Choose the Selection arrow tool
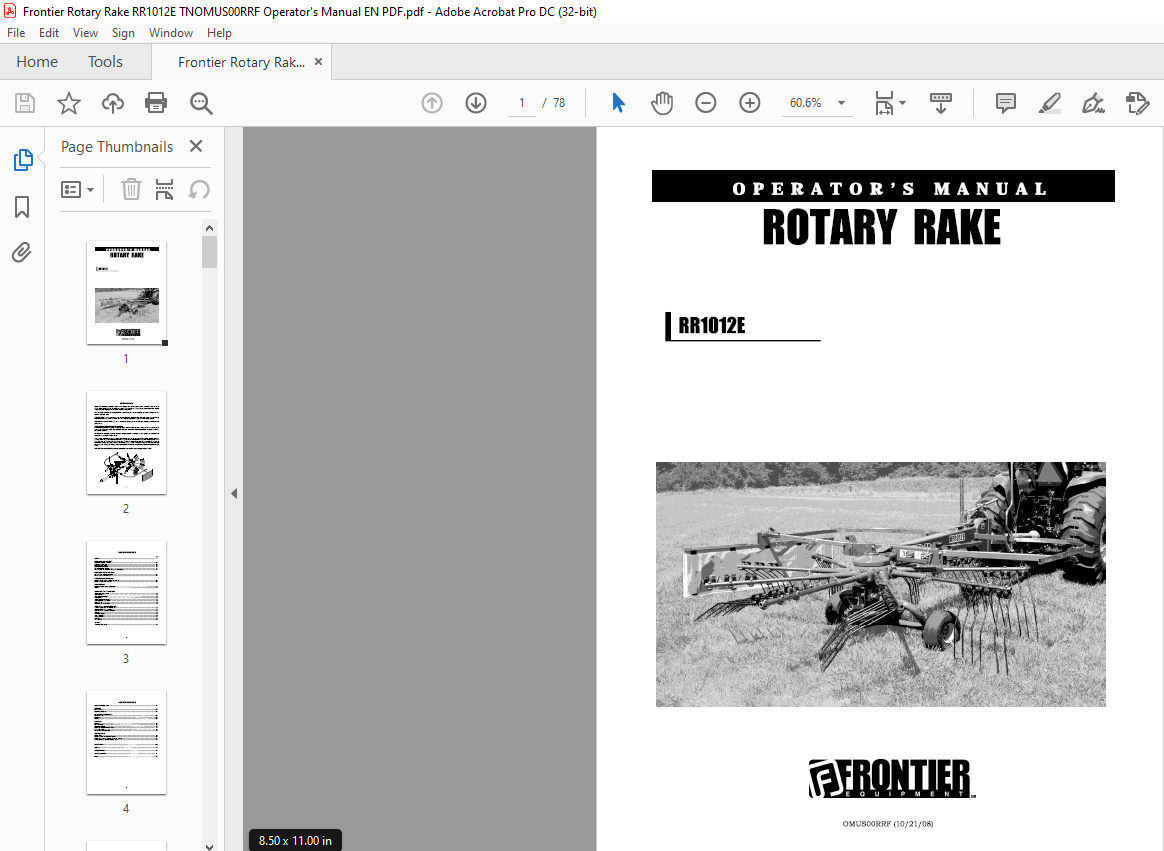Image resolution: width=1164 pixels, height=851 pixels. [x=618, y=103]
